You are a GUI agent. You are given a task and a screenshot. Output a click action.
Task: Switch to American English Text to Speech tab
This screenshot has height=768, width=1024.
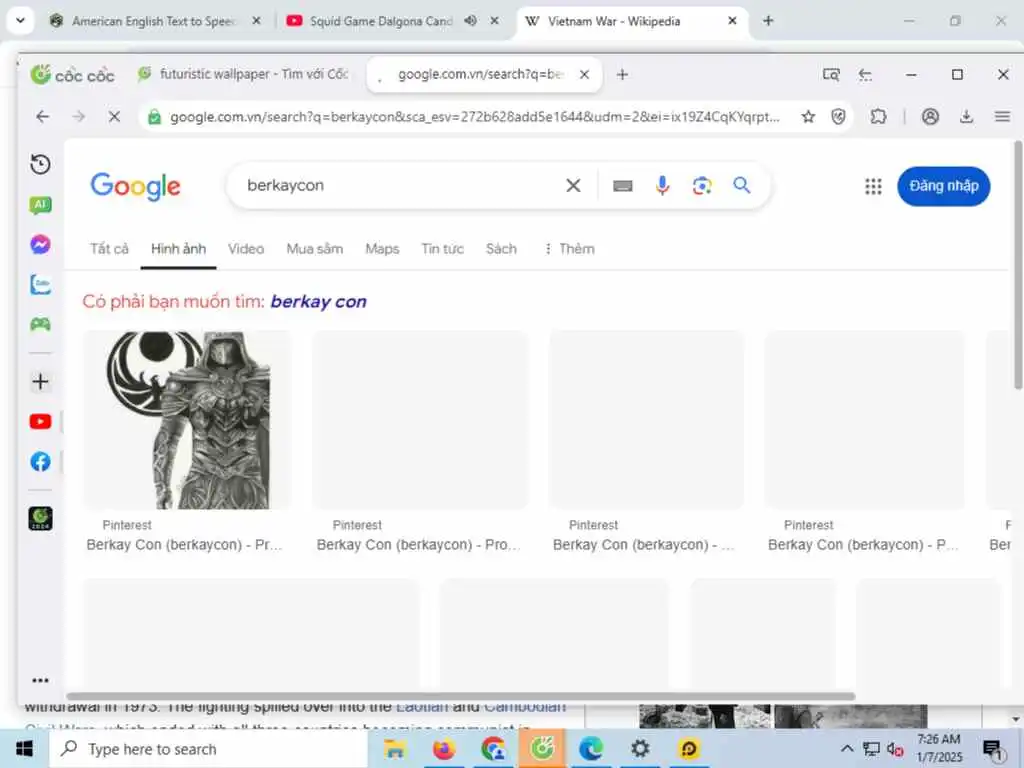154,22
